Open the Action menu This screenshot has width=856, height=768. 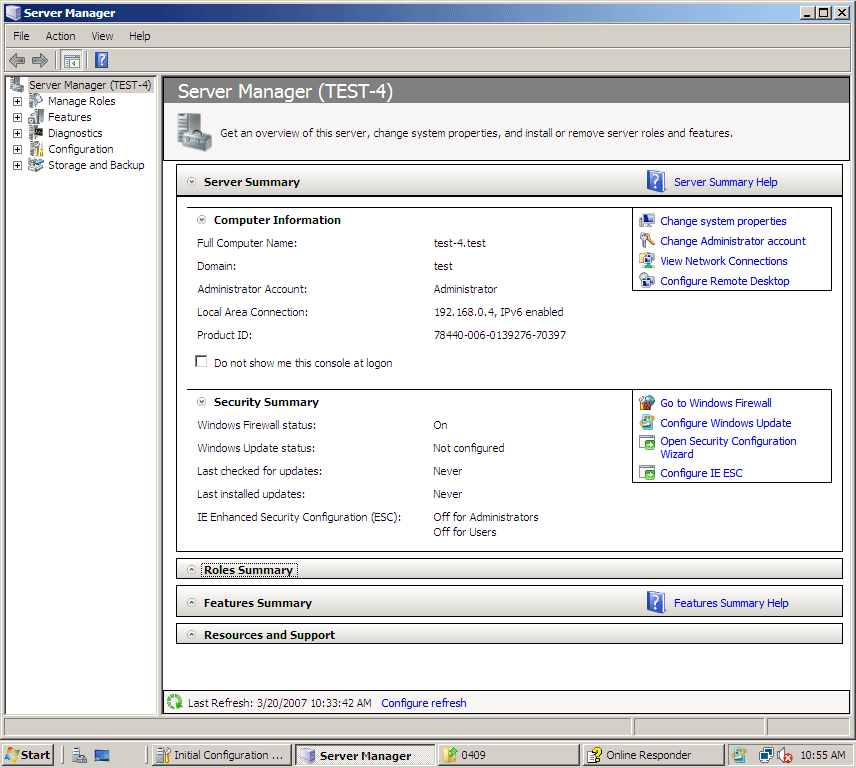click(60, 36)
